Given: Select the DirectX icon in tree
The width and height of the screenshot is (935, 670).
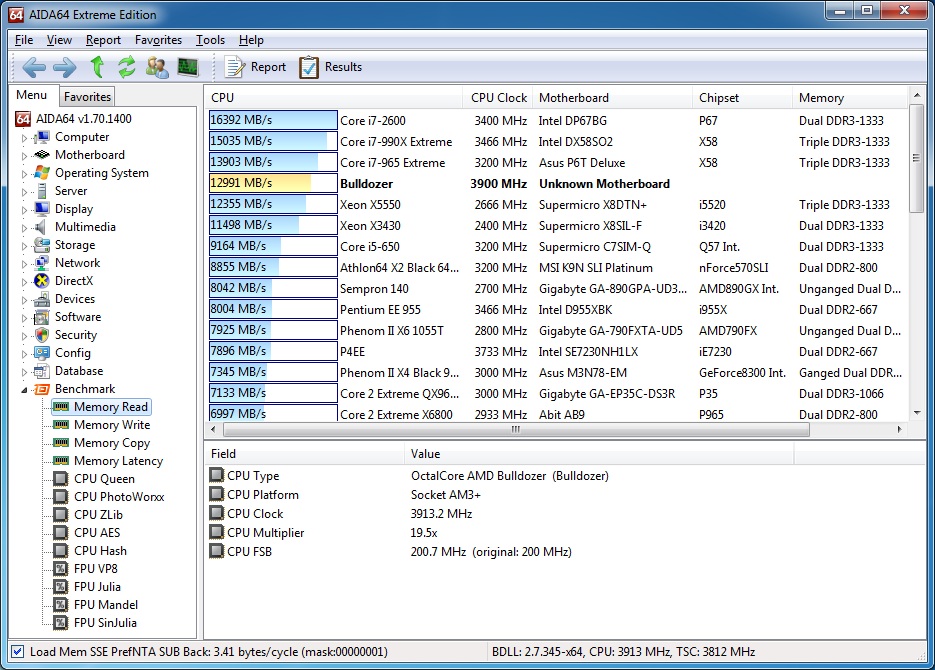Looking at the screenshot, I should point(42,281).
